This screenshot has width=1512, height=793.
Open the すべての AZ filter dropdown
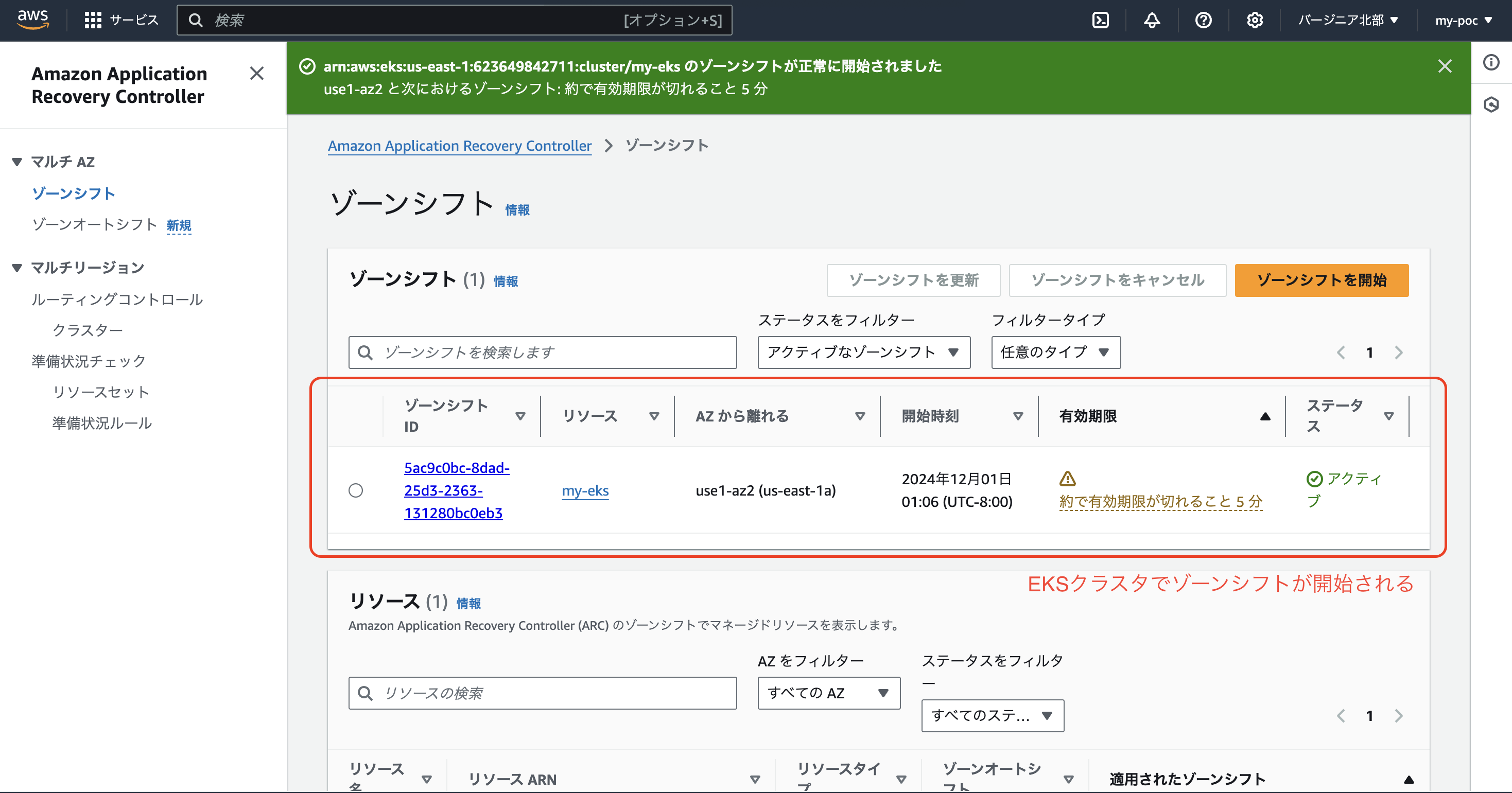(829, 693)
